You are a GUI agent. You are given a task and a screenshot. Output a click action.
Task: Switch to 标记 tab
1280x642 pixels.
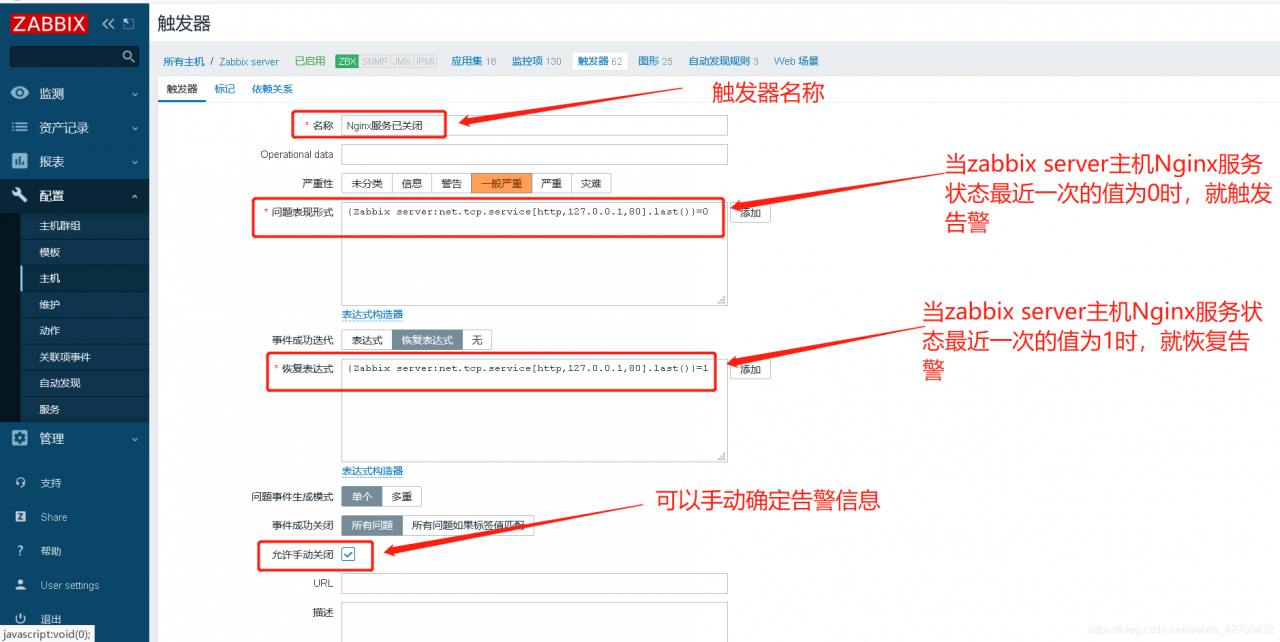225,89
